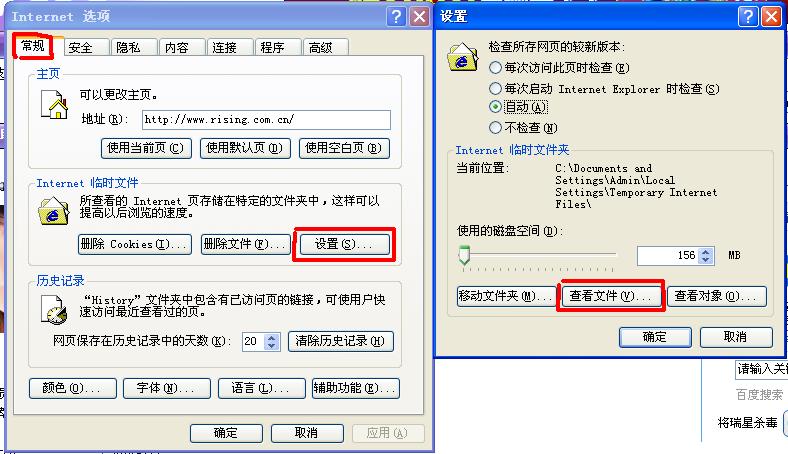Image resolution: width=788 pixels, height=454 pixels.
Task: Click 清除历史记录 button
Action: [341, 341]
